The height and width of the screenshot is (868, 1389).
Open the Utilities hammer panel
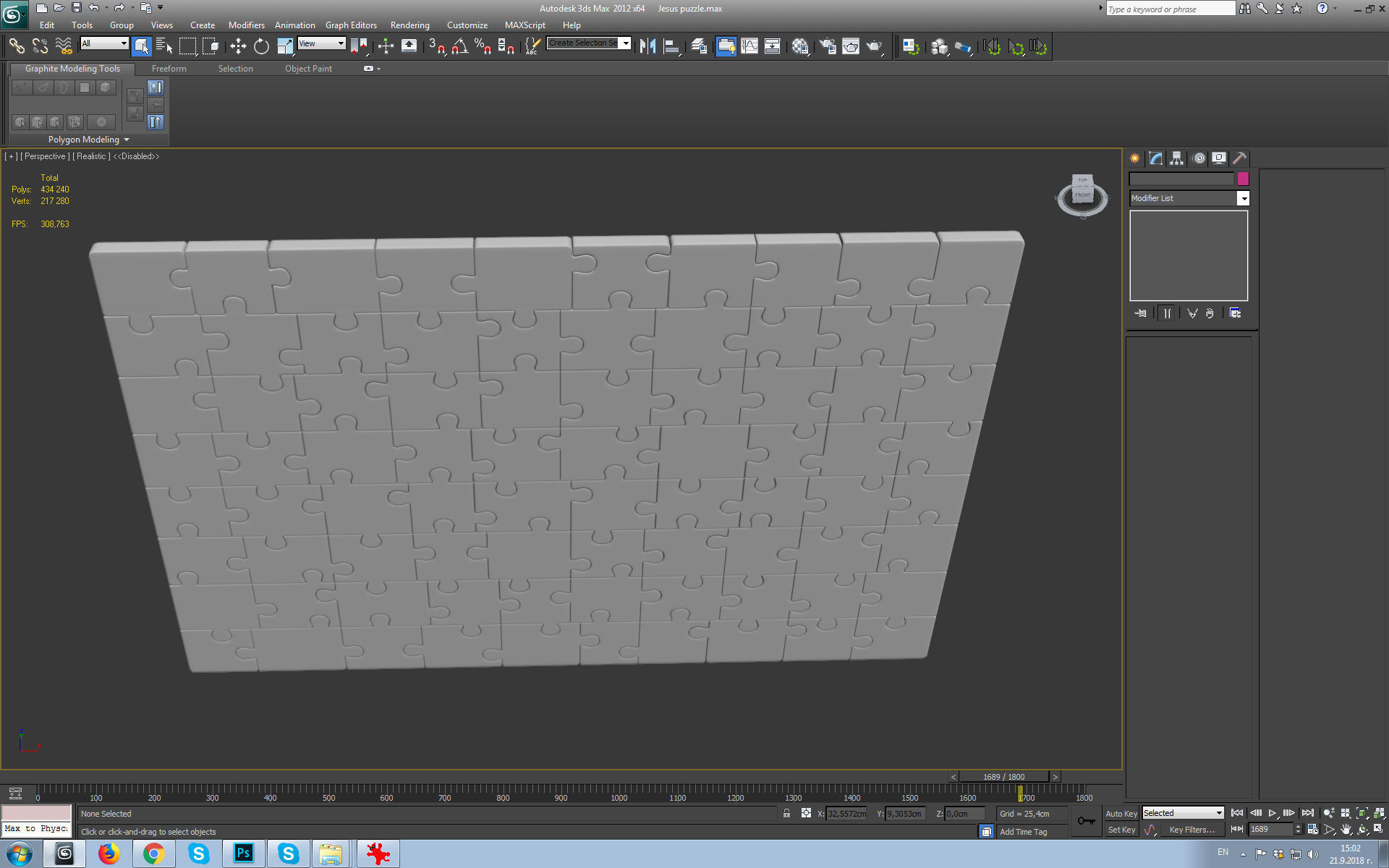click(1239, 158)
